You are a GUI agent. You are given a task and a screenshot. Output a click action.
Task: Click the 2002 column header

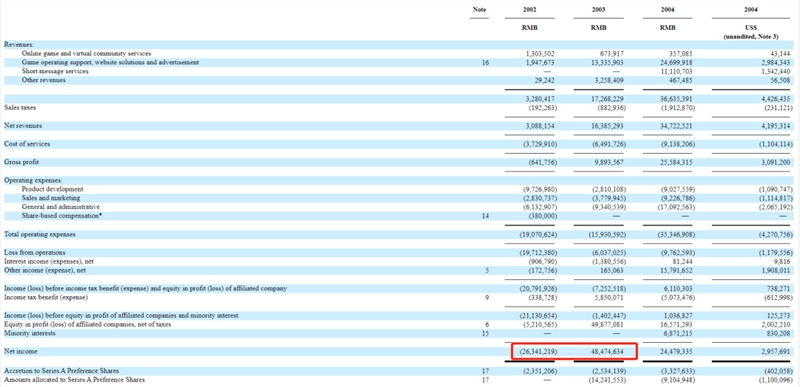[530, 10]
